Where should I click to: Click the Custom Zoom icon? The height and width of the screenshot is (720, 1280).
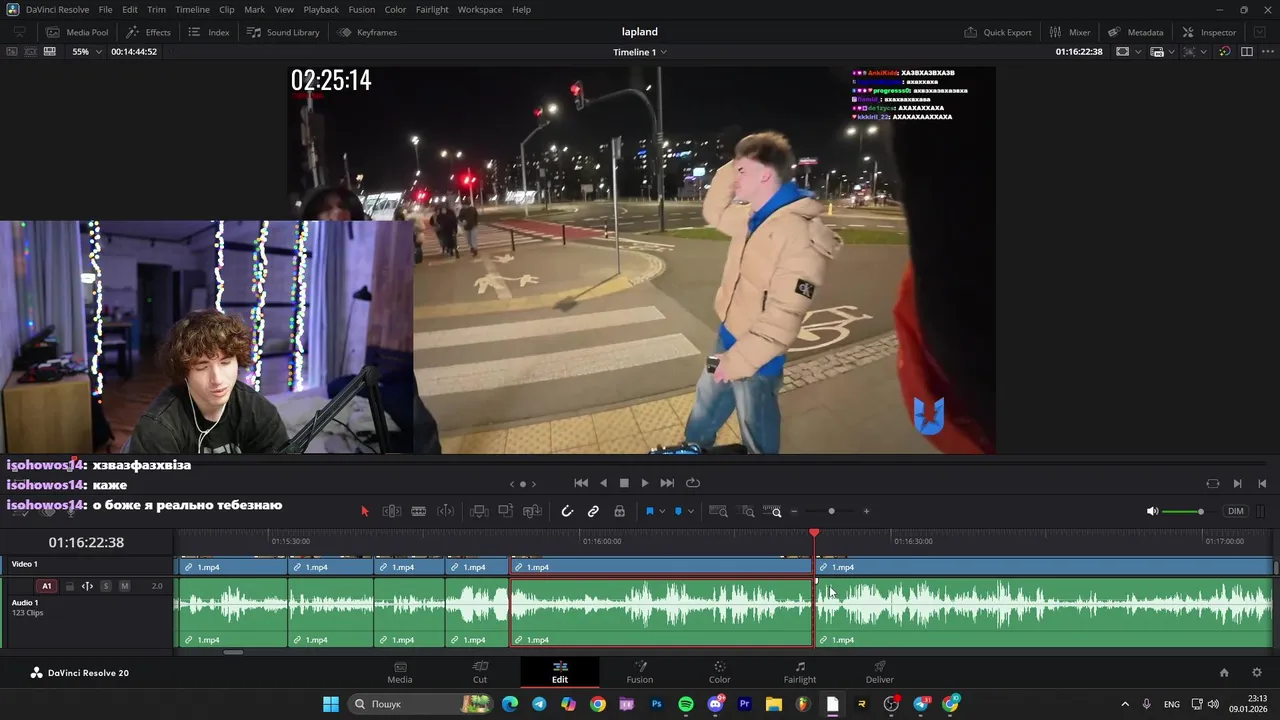click(x=773, y=511)
